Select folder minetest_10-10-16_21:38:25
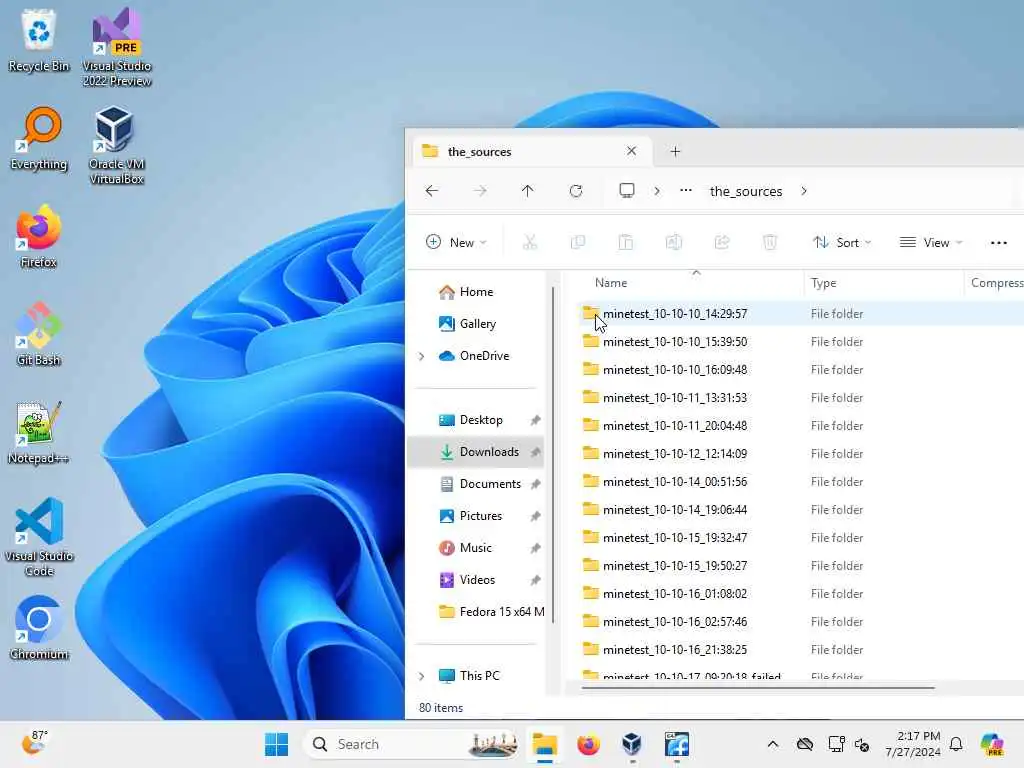 [x=675, y=650]
